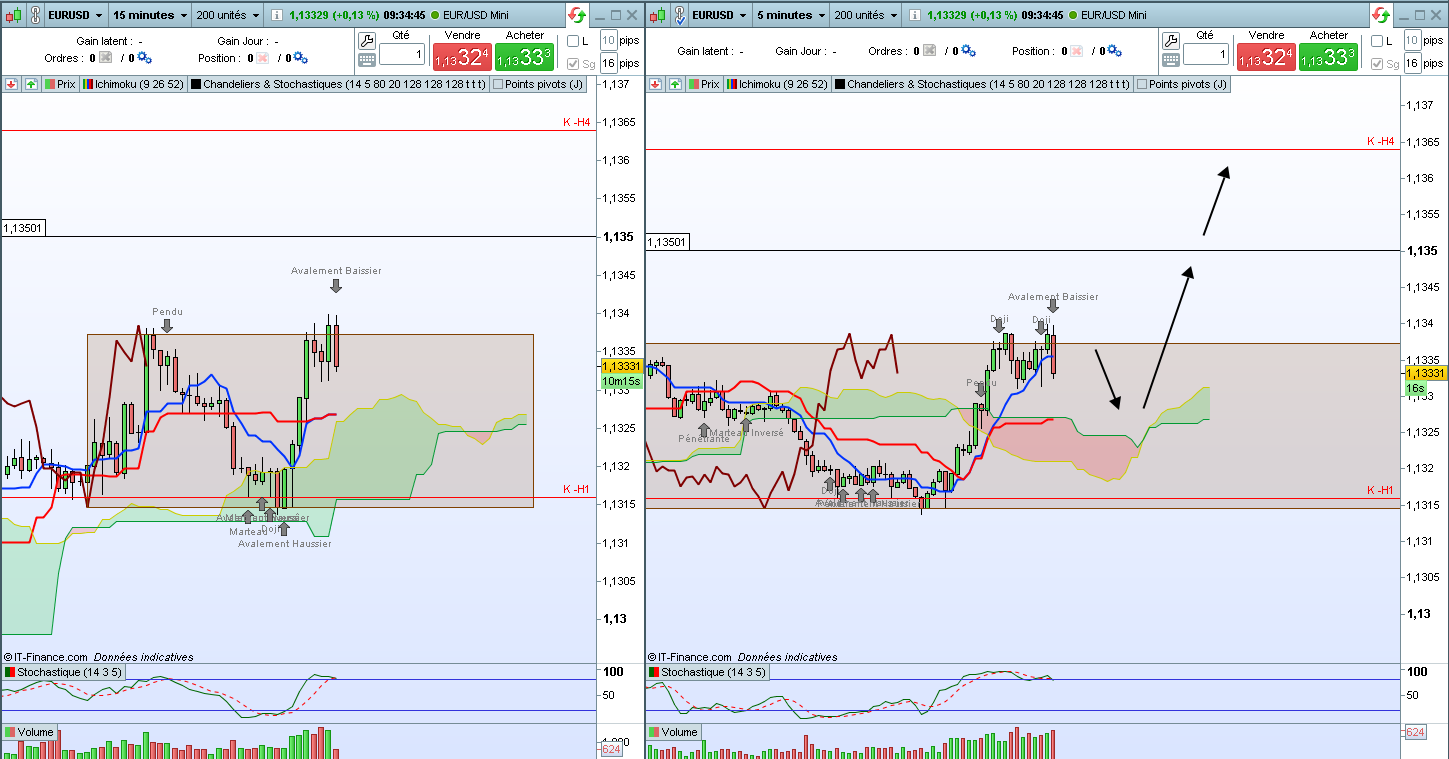Open the 15 minutes timeframe dropdown
This screenshot has width=1449, height=759.
149,15
